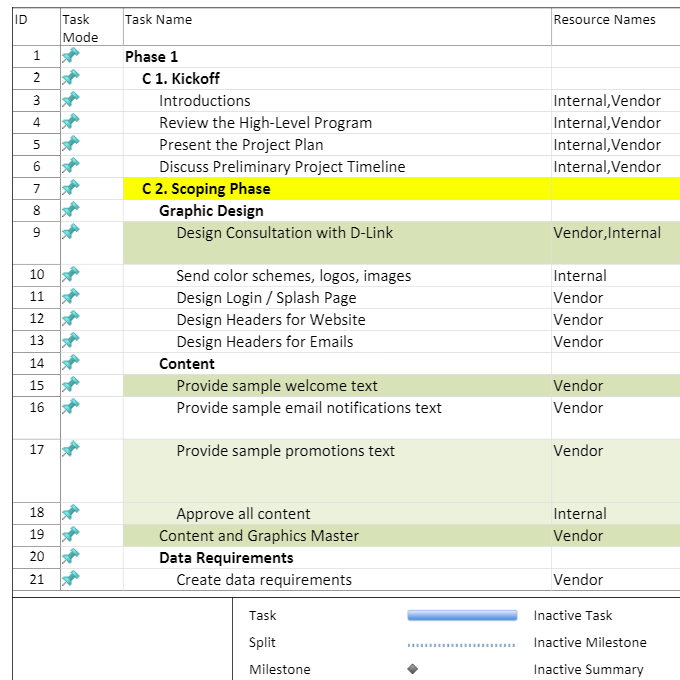Image resolution: width=680 pixels, height=680 pixels.
Task: Click the pin icon in row 1
Action: pyautogui.click(x=70, y=57)
